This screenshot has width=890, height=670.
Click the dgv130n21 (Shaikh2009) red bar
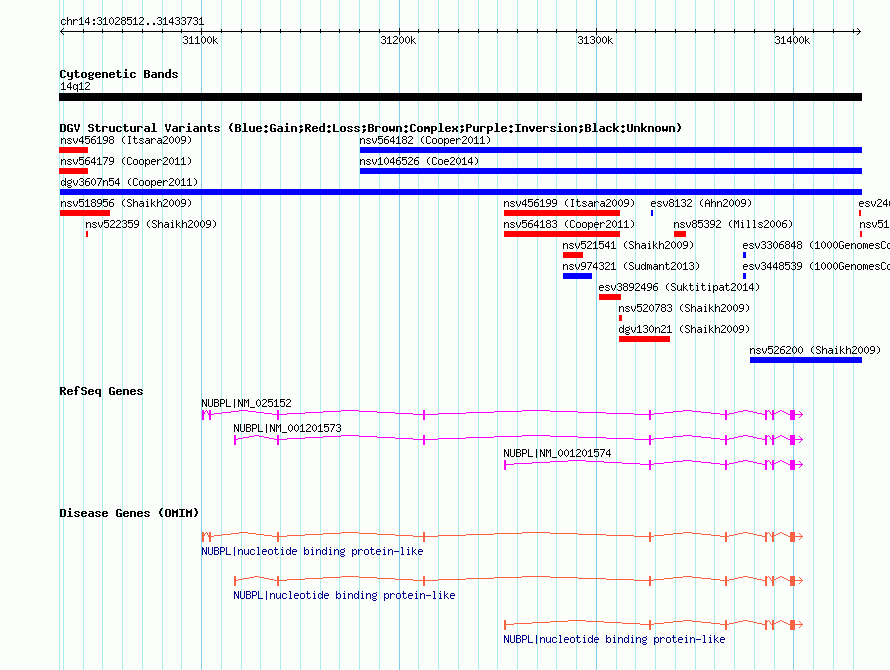644,339
